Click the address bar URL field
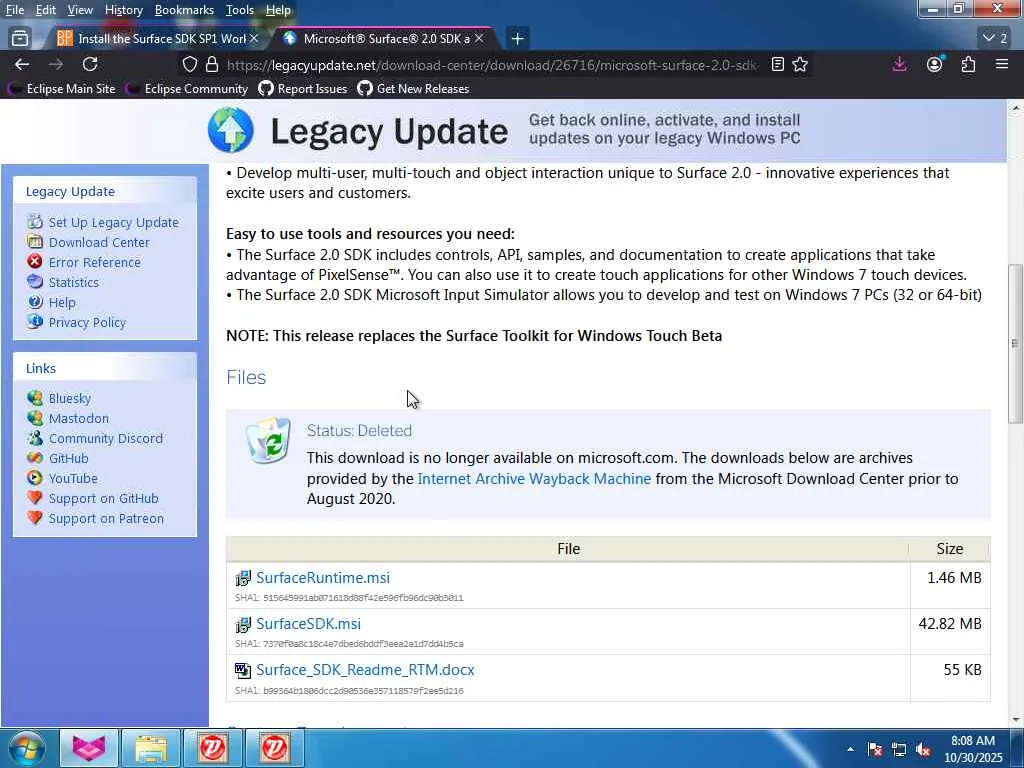Image resolution: width=1024 pixels, height=768 pixels. coord(491,65)
